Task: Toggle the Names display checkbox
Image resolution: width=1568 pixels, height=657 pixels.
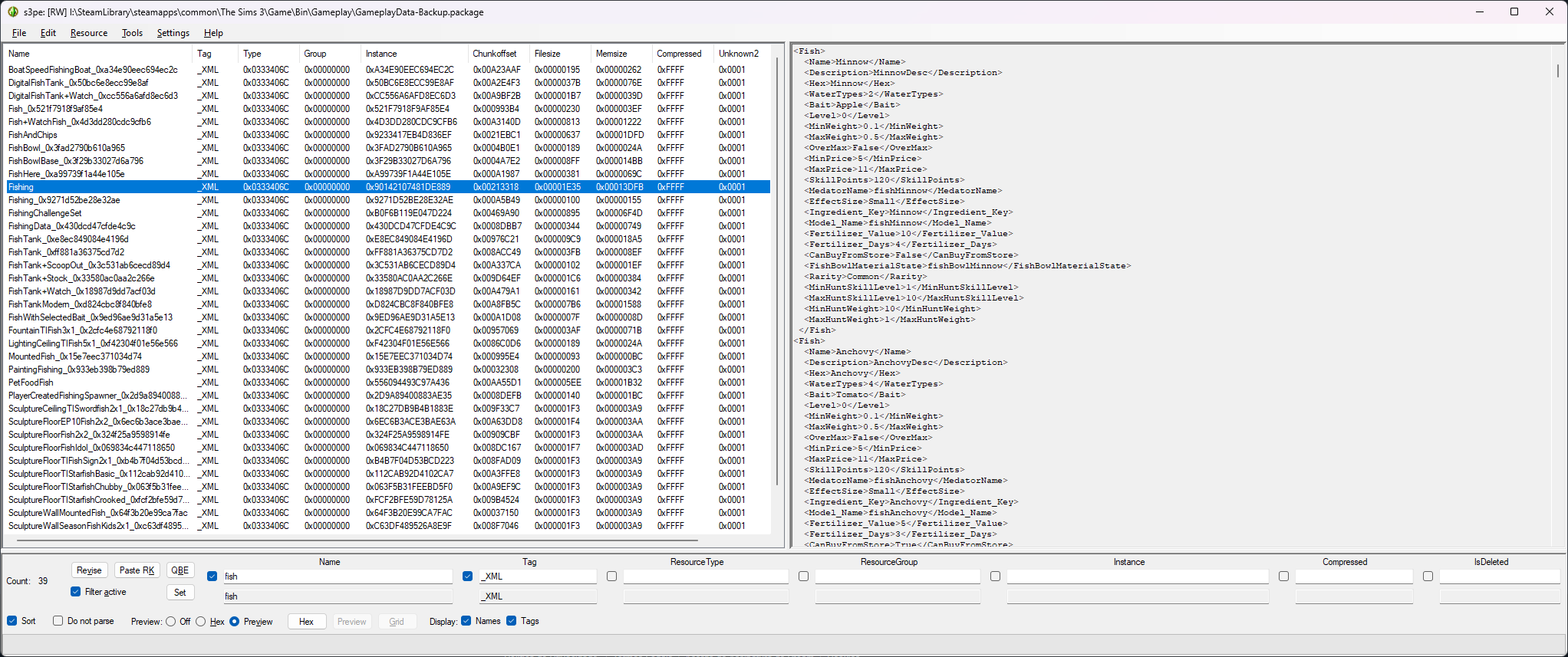Action: (466, 621)
